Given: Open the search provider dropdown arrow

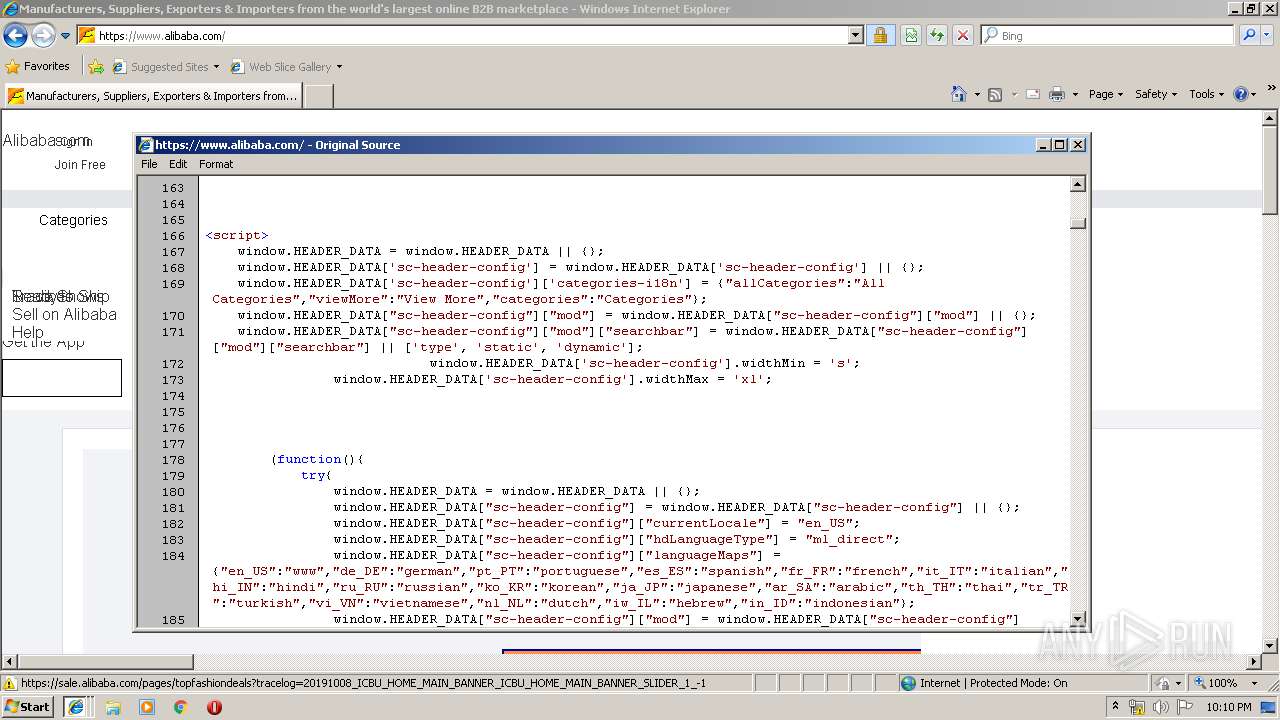Looking at the screenshot, I should click(1268, 36).
